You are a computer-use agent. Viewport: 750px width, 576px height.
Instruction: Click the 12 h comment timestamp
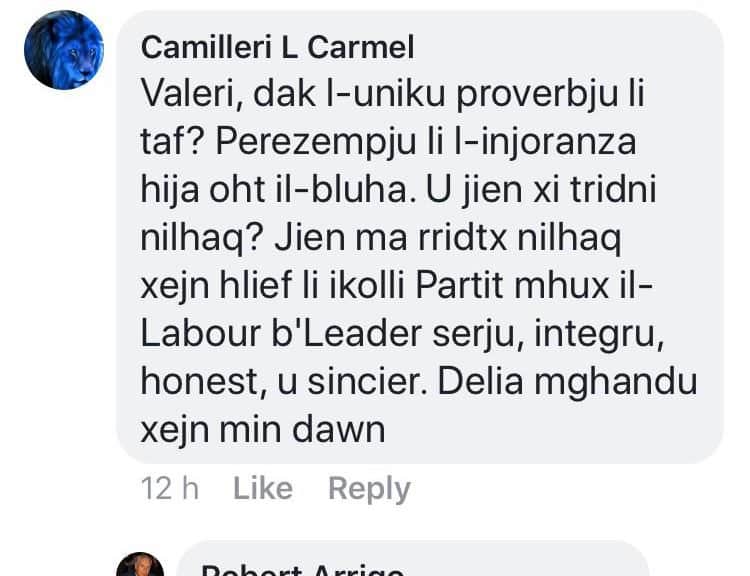pyautogui.click(x=170, y=488)
